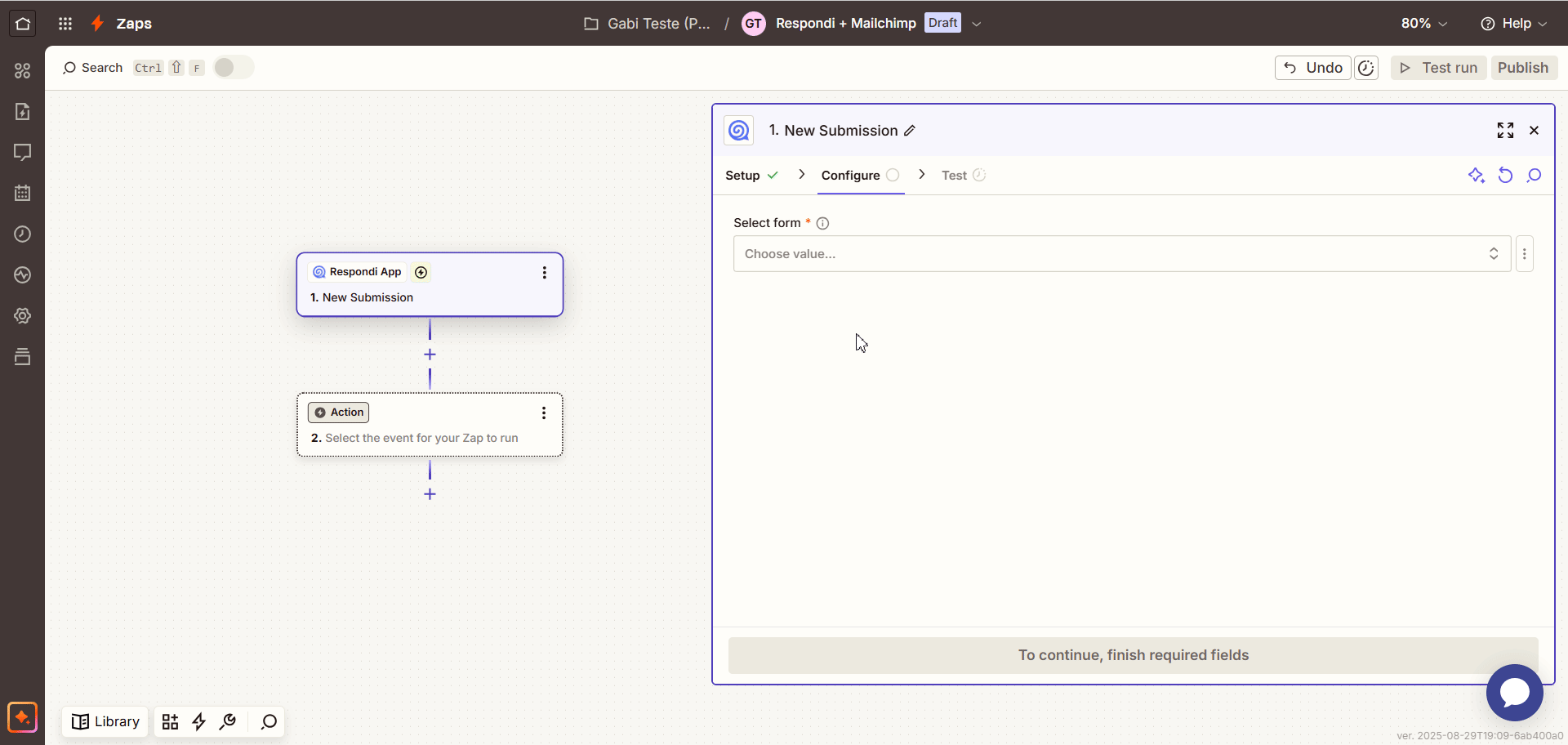Click the trigger badge icon on Respondi App node
This screenshot has width=1568, height=745.
[x=421, y=272]
